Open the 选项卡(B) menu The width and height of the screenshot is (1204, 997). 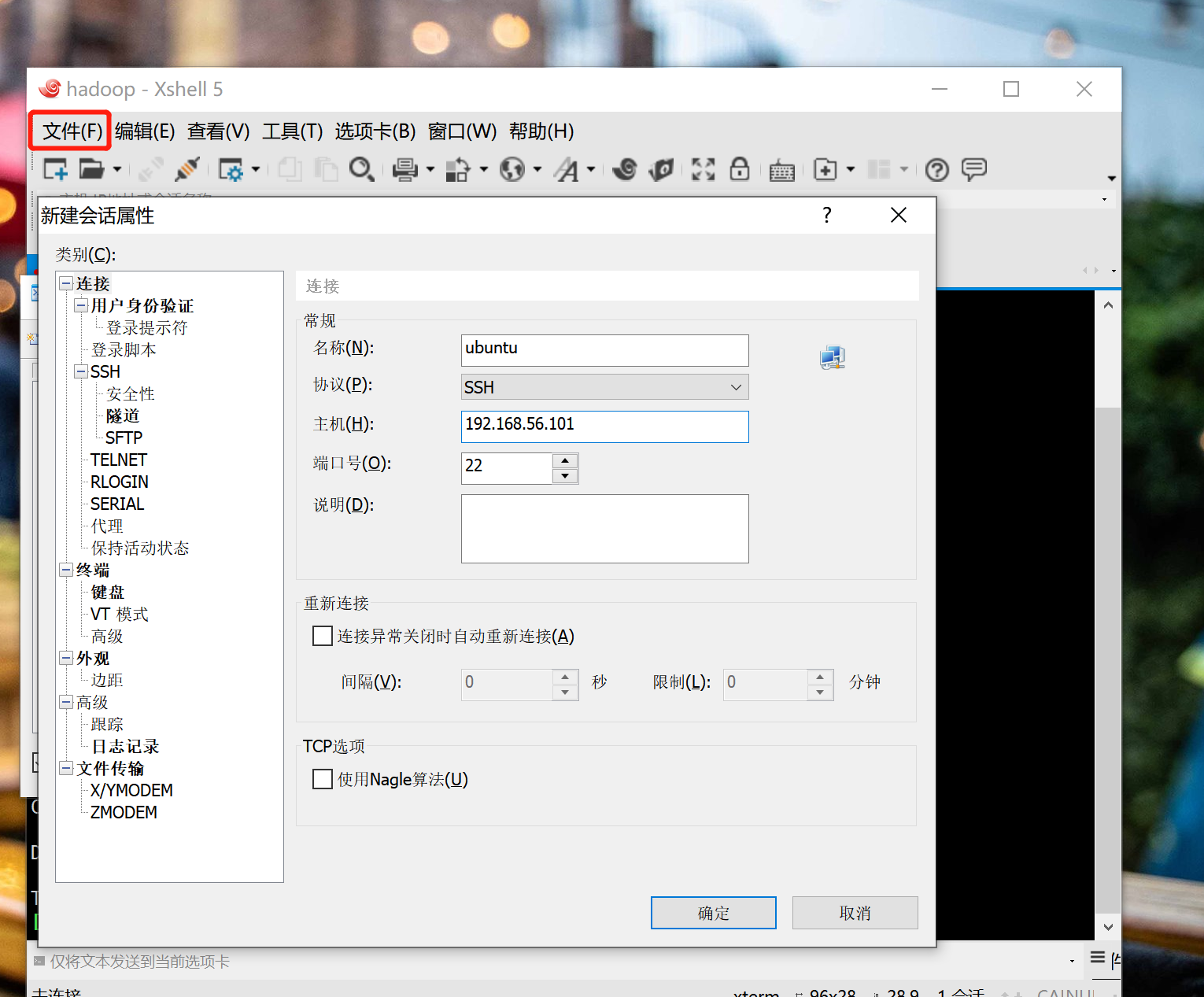(x=375, y=131)
